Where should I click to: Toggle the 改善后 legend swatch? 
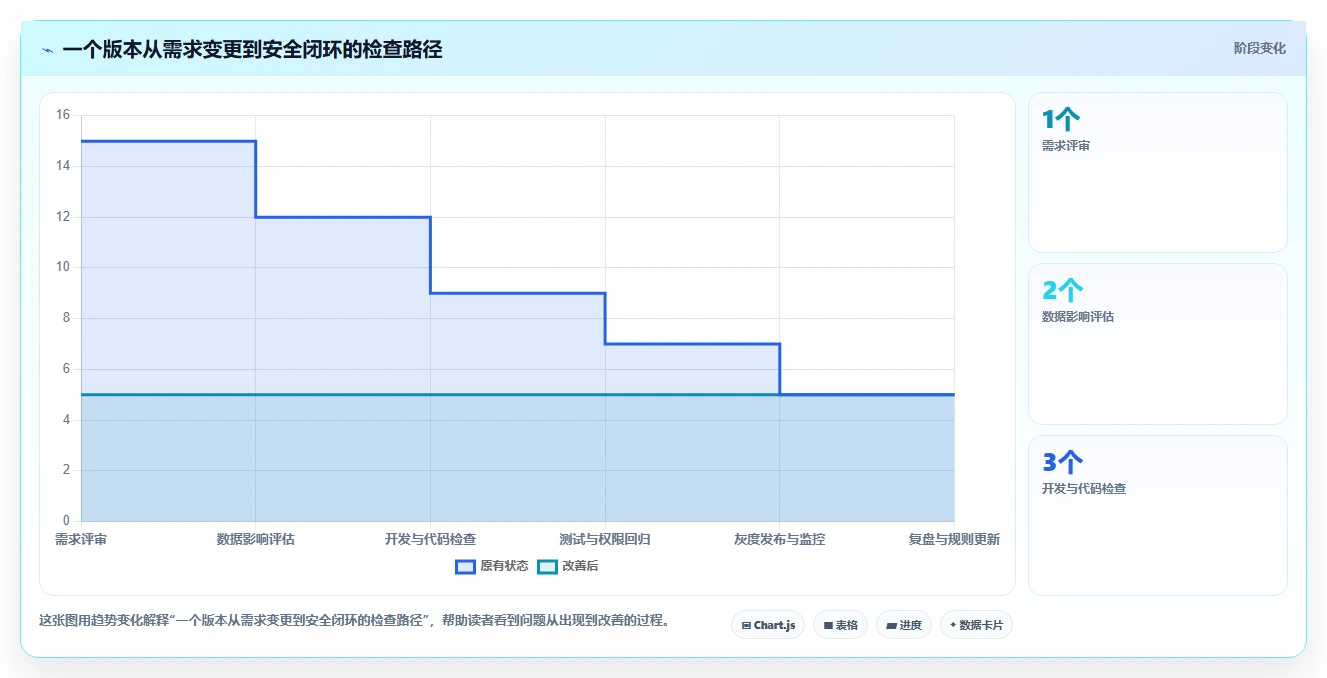click(547, 566)
